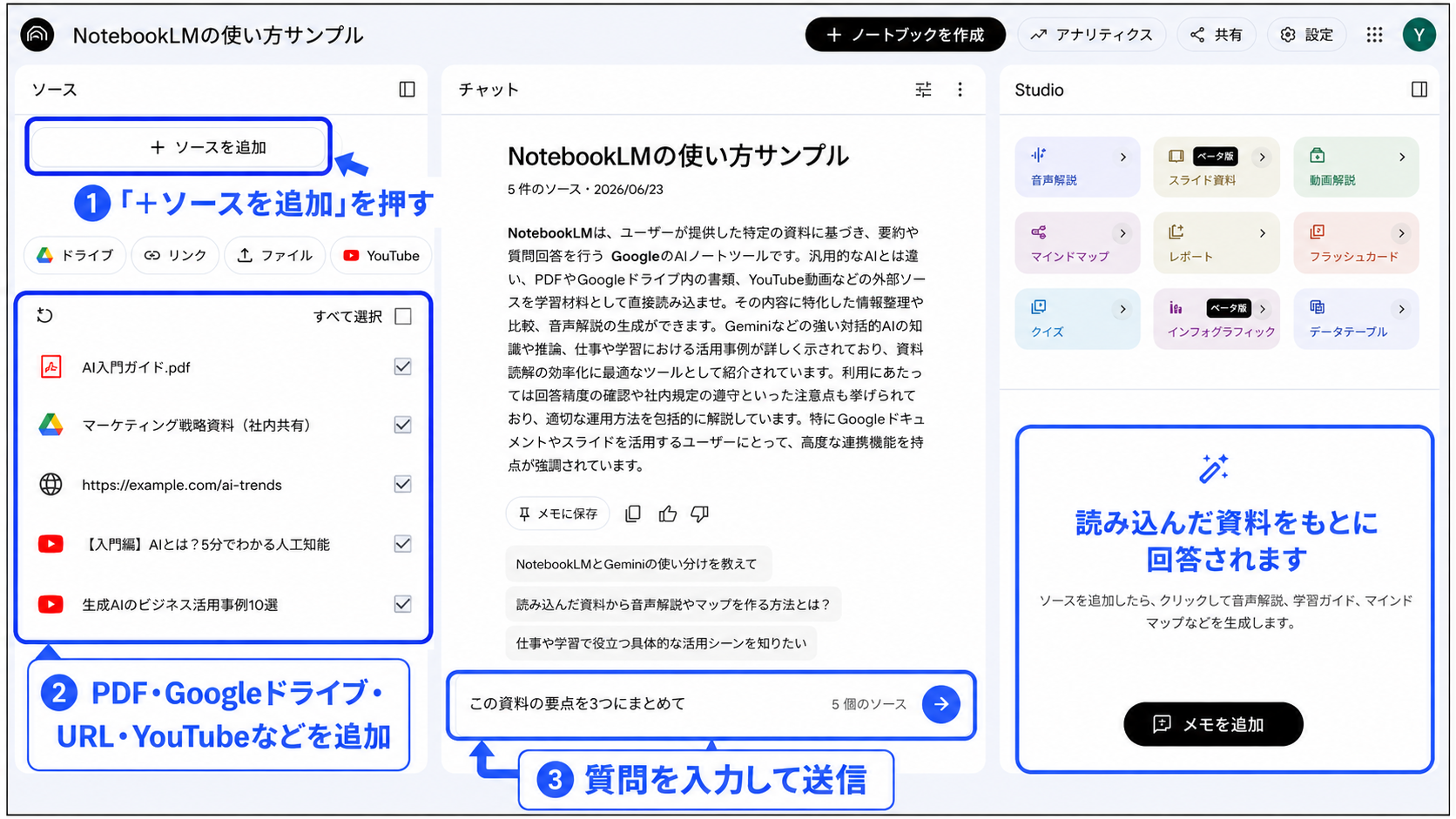Select the リンク source chip
1456x819 pixels.
tap(175, 255)
